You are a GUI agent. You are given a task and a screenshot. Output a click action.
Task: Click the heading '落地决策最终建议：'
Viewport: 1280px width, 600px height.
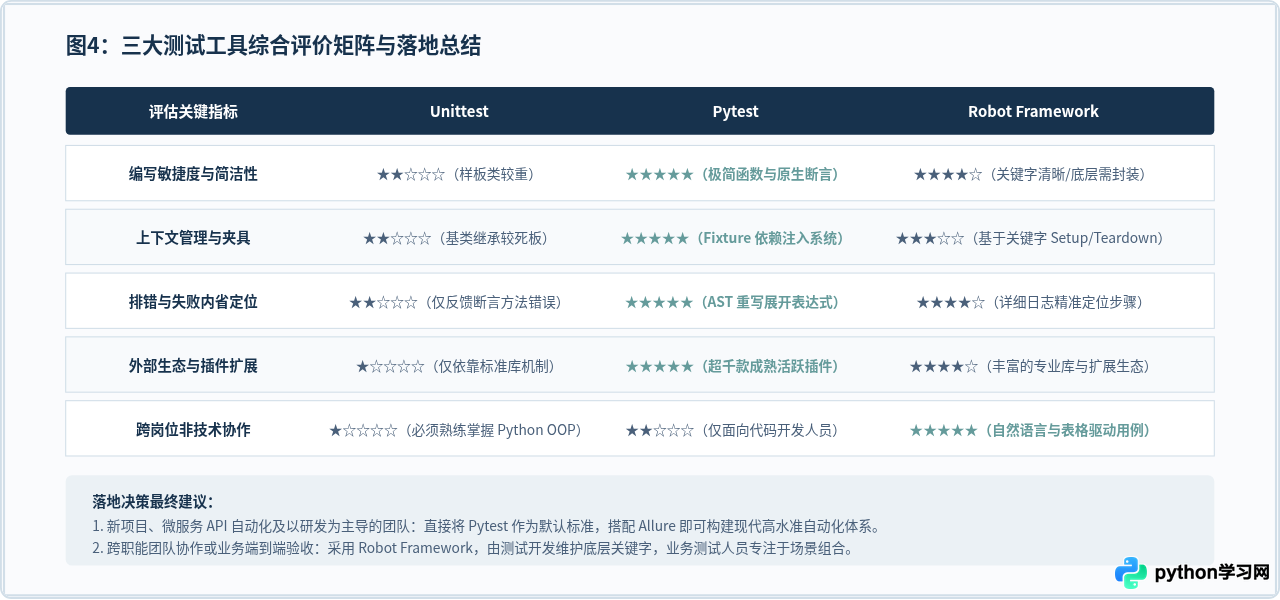[153, 502]
